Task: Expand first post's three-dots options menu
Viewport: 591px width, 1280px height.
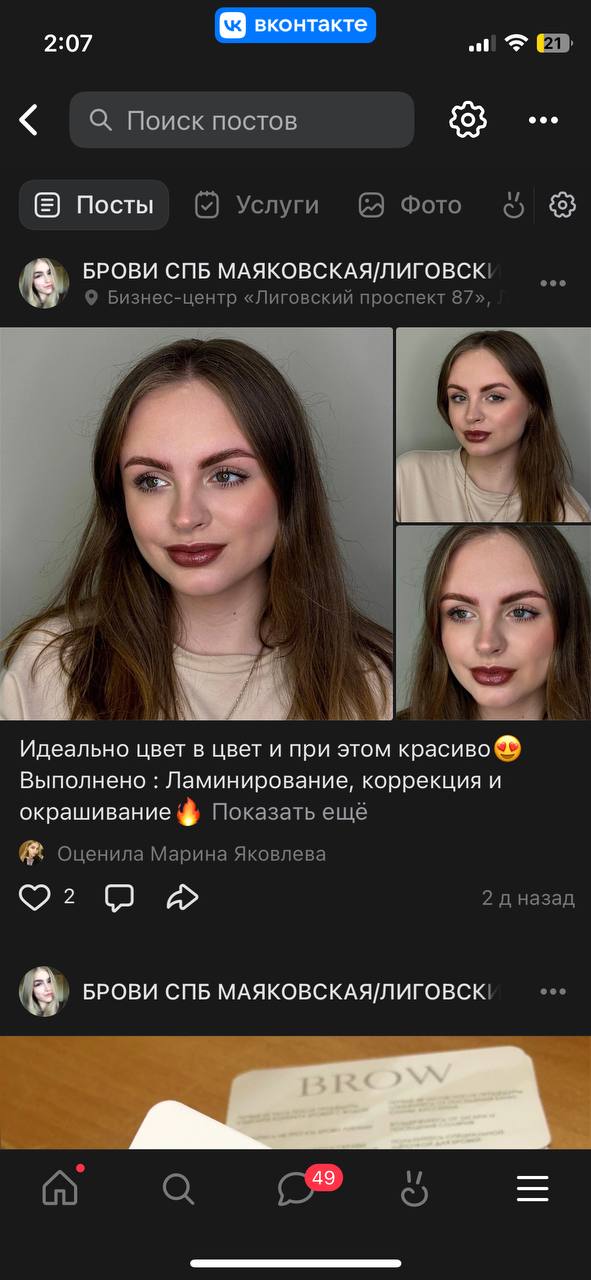Action: tap(553, 284)
